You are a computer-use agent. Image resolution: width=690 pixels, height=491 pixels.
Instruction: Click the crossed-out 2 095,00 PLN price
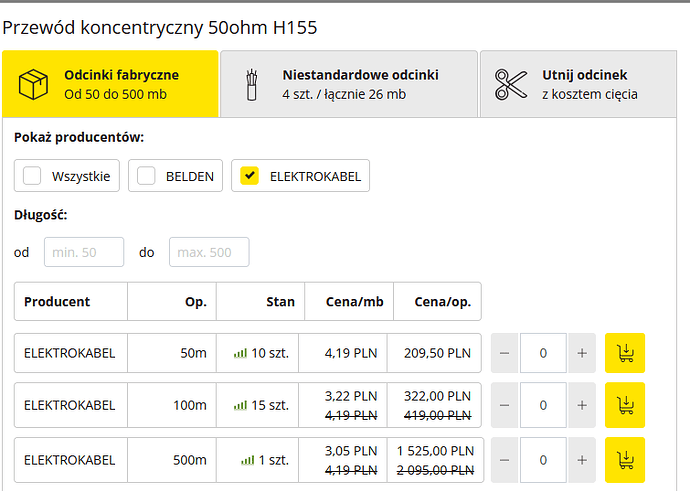[435, 470]
